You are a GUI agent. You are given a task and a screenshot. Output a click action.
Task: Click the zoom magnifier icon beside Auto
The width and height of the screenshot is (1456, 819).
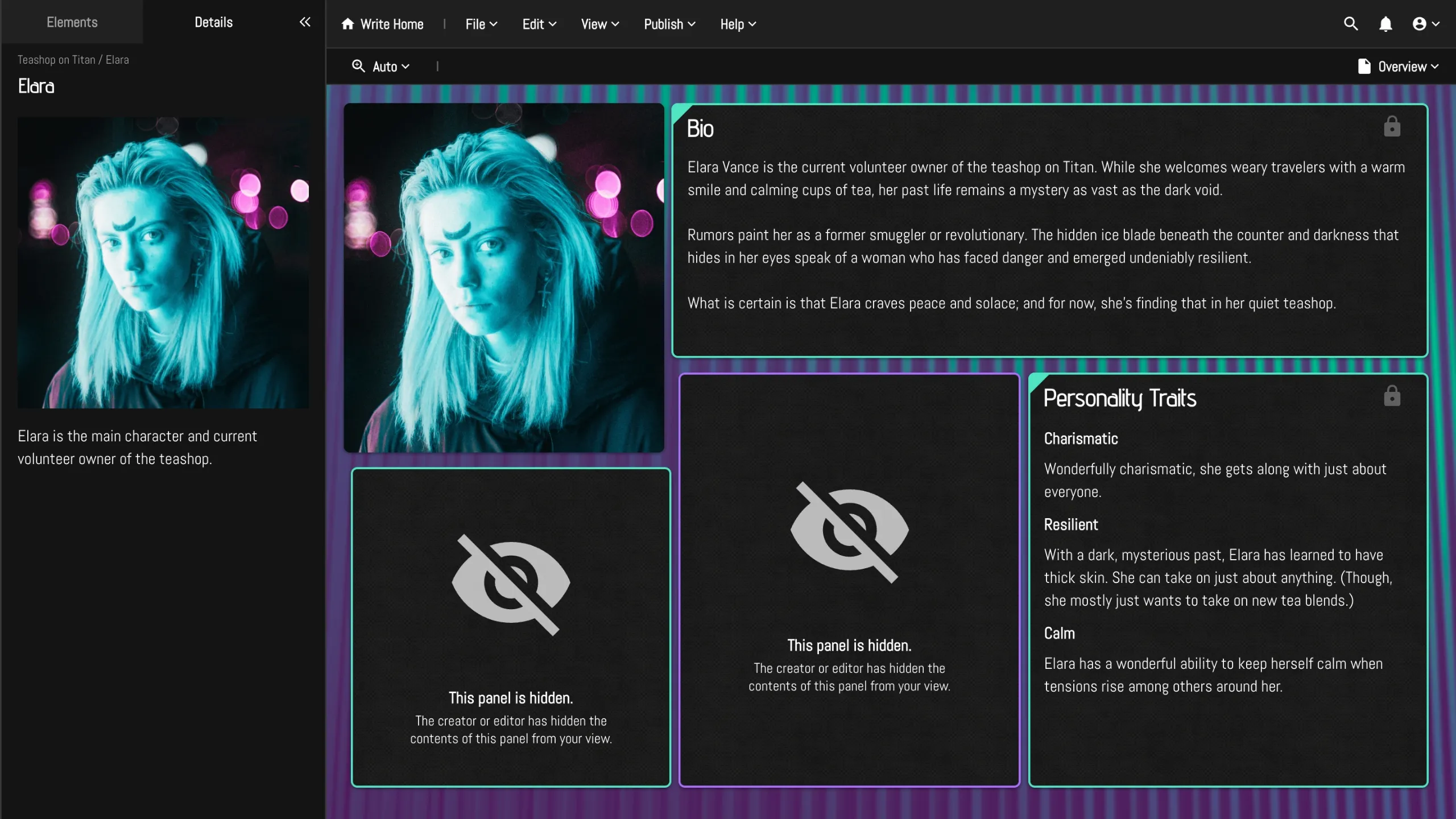[x=358, y=66]
